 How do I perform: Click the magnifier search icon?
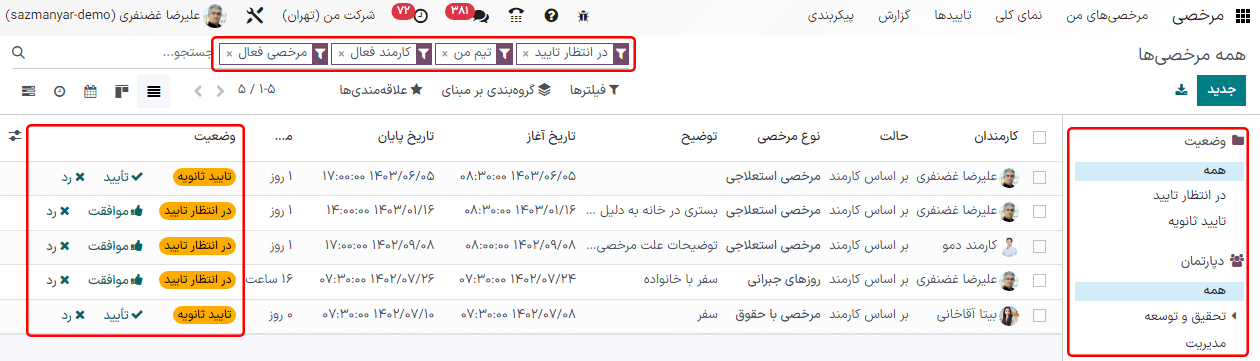(17, 52)
